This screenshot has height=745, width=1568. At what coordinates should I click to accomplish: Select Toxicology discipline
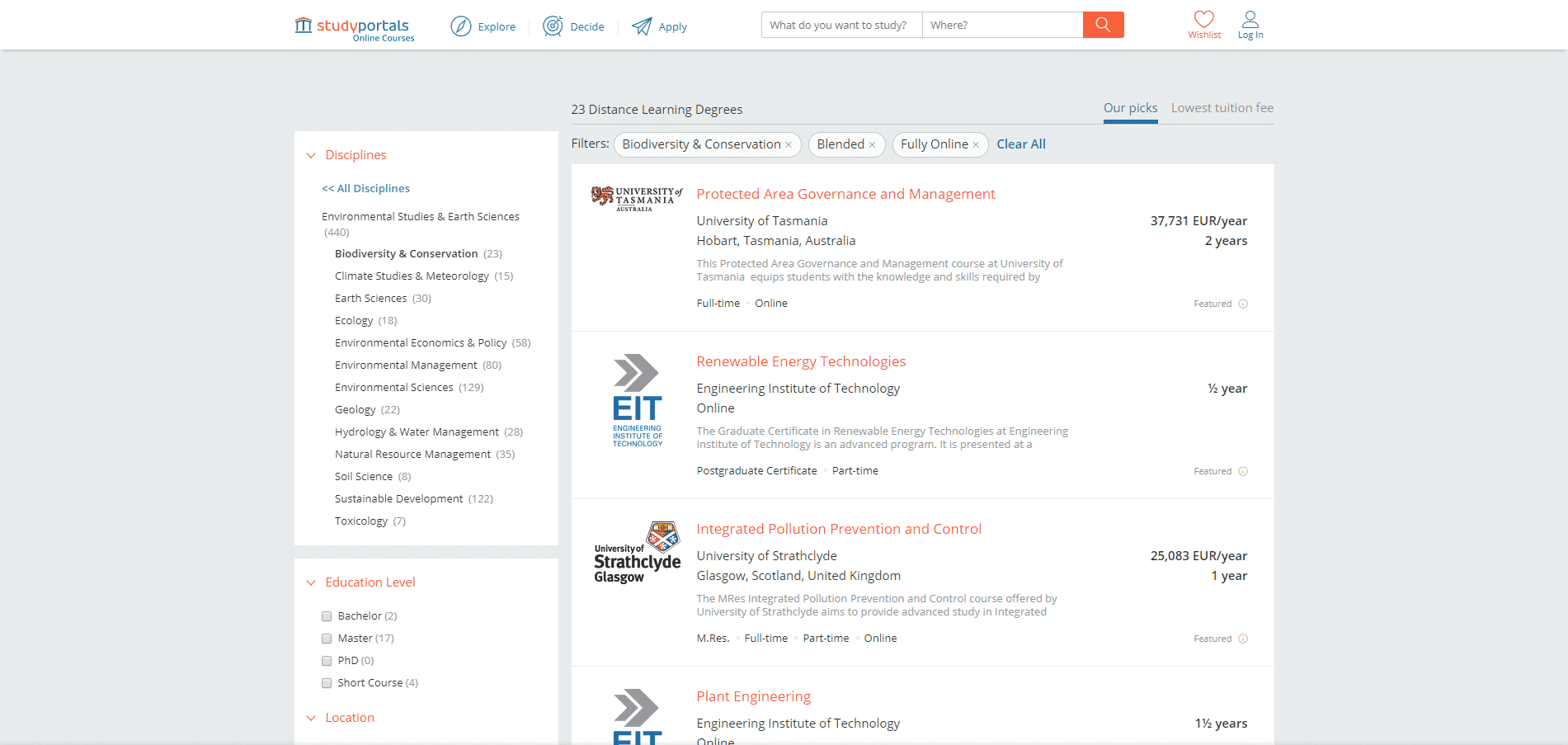coord(361,521)
